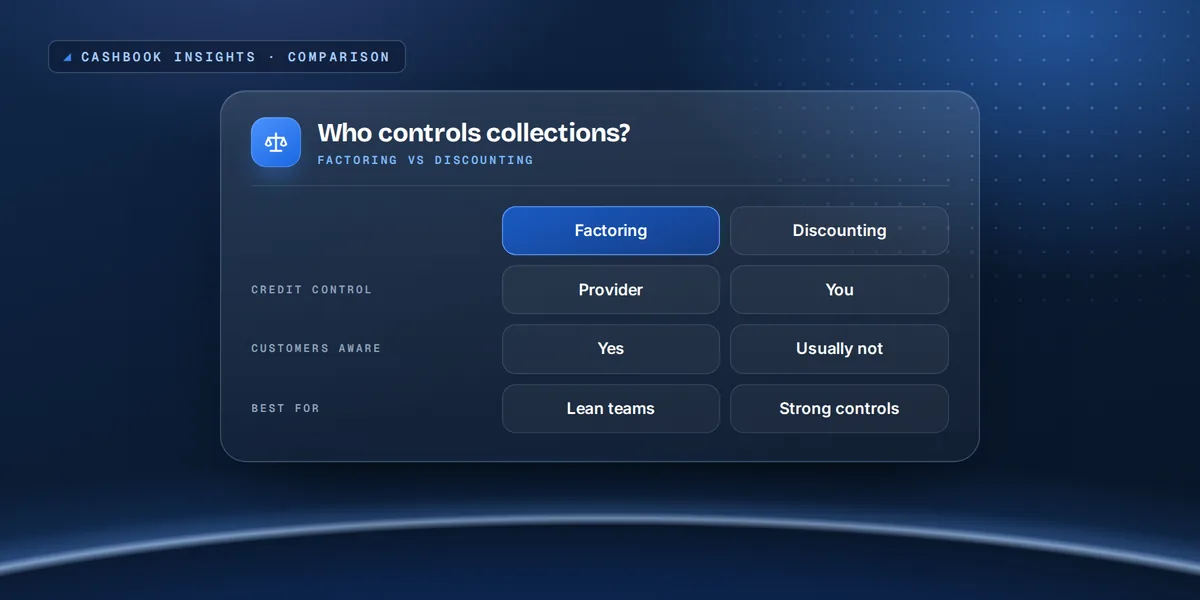The height and width of the screenshot is (600, 1200).
Task: Select the Factoring column header
Action: click(x=611, y=231)
